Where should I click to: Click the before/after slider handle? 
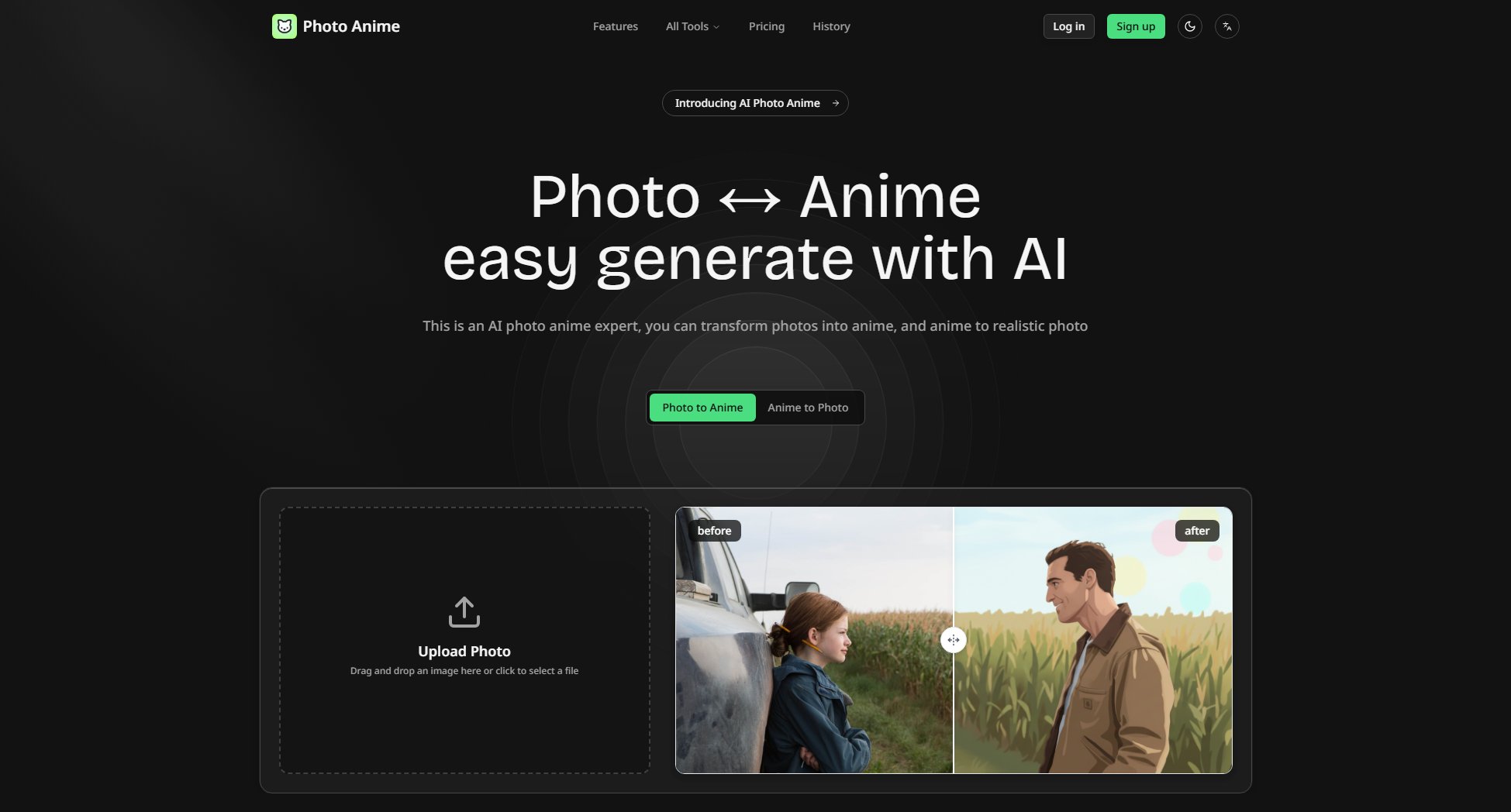[x=954, y=640]
